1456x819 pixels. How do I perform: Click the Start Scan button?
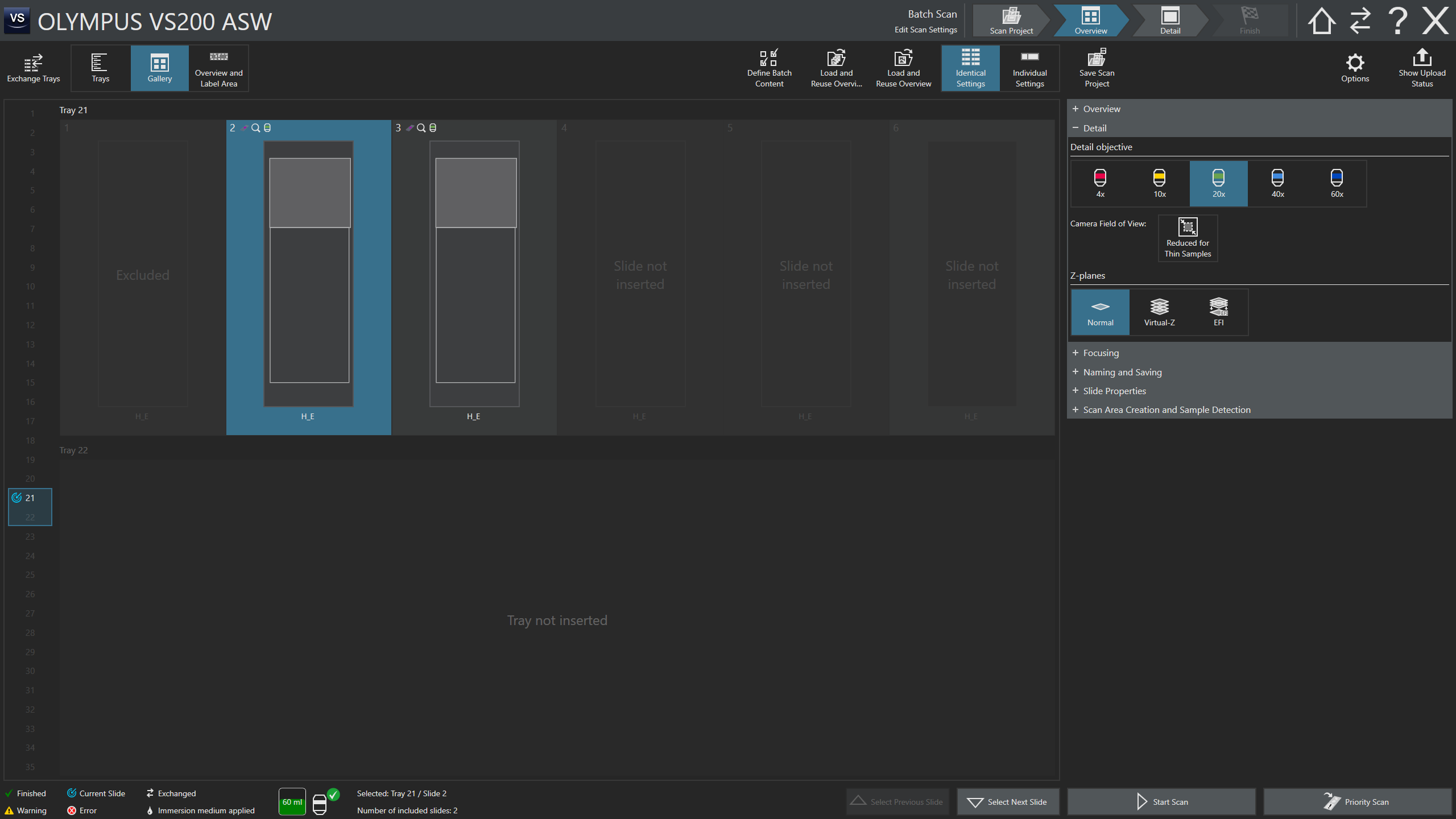pyautogui.click(x=1161, y=802)
